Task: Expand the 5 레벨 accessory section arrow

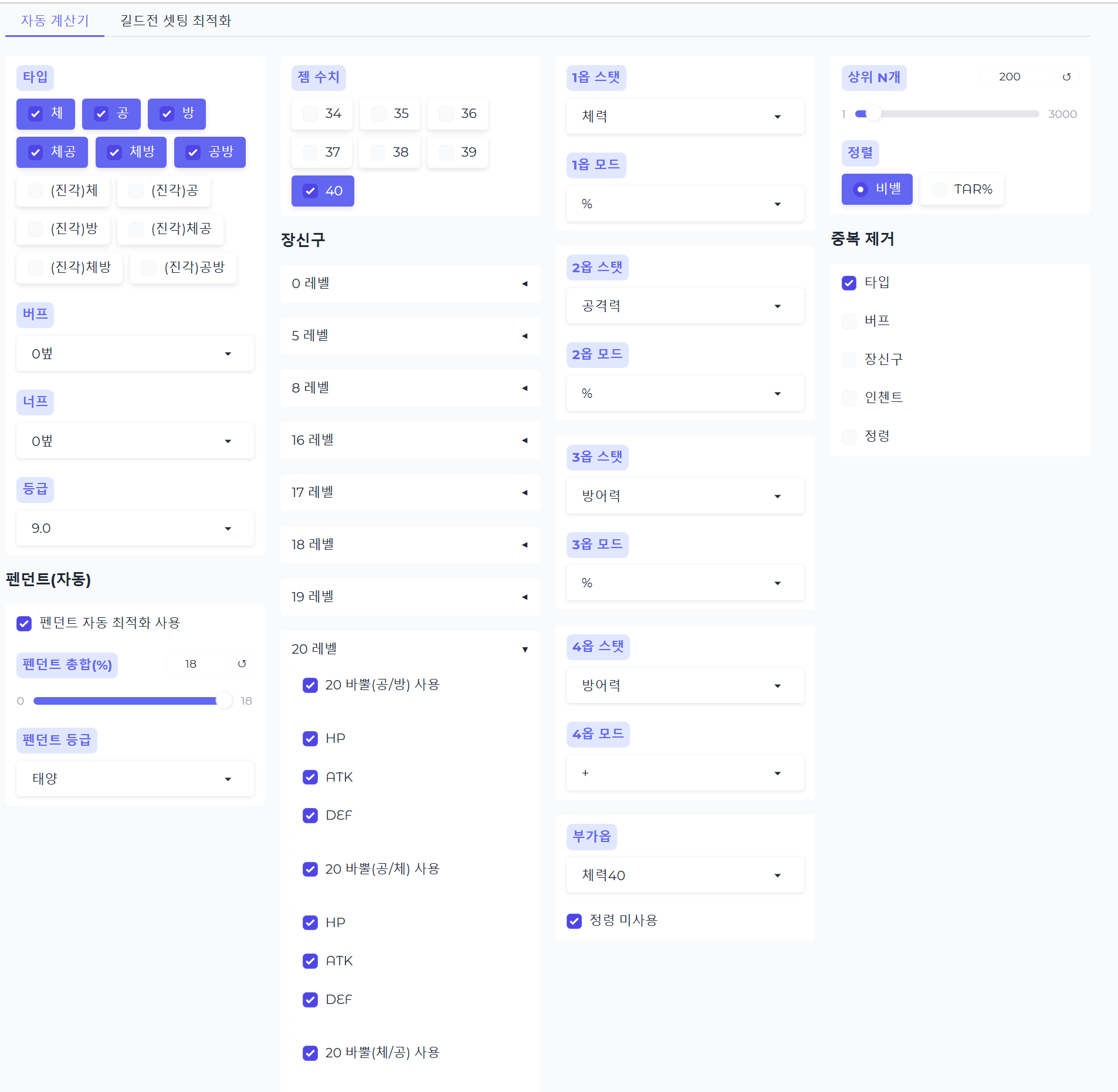Action: point(524,336)
